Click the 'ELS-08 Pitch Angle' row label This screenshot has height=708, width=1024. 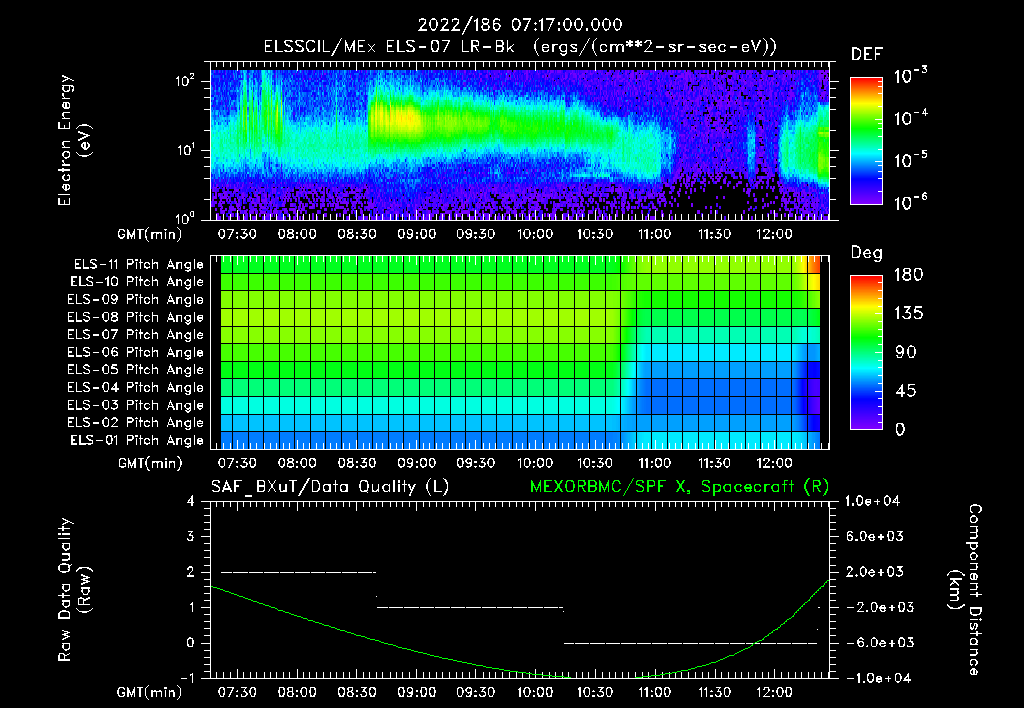click(x=136, y=317)
